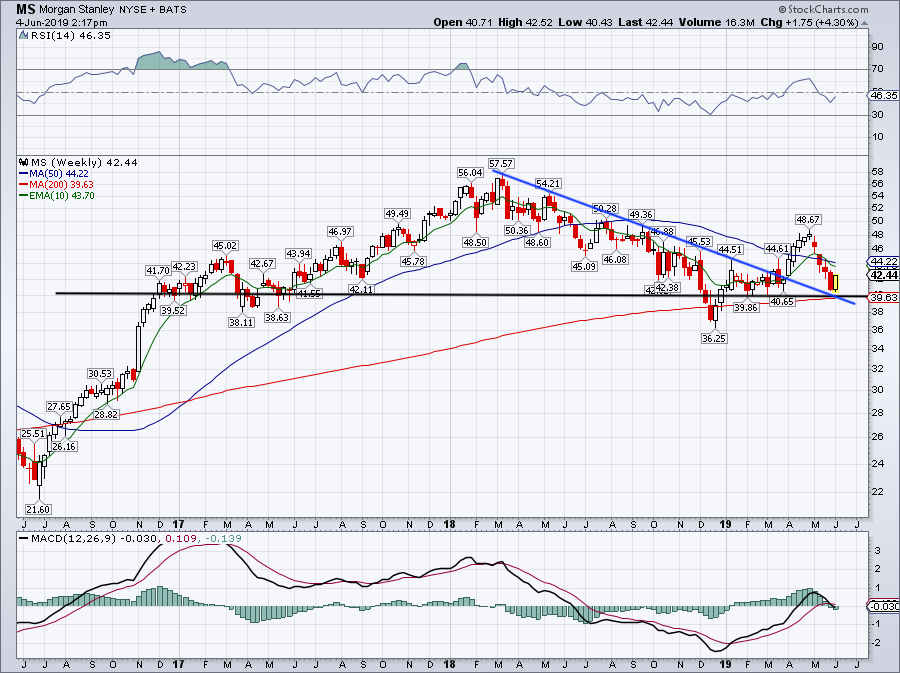Click the 21.60 low price label
The image size is (900, 673).
38,509
